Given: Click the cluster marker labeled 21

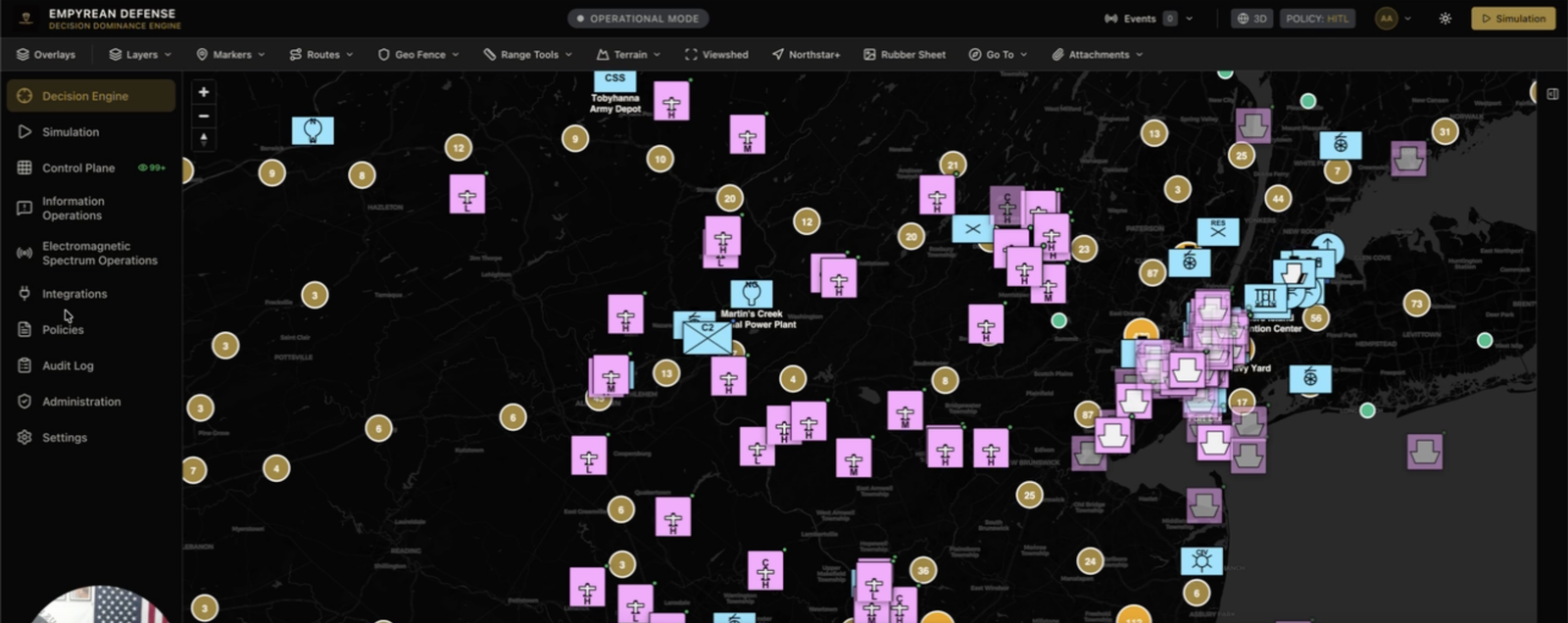Looking at the screenshot, I should tap(953, 165).
